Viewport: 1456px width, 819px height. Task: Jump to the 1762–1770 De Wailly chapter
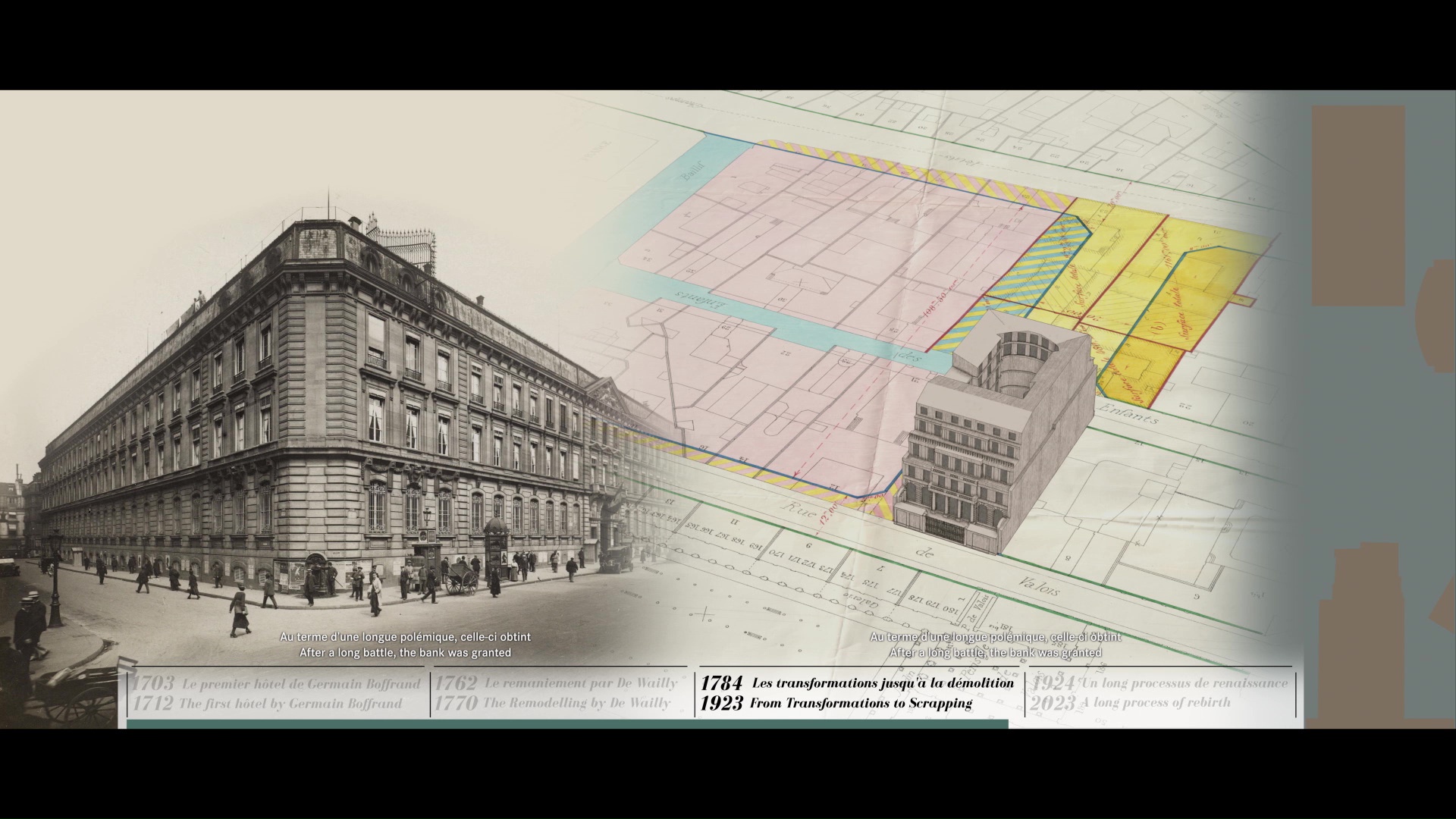[x=560, y=692]
